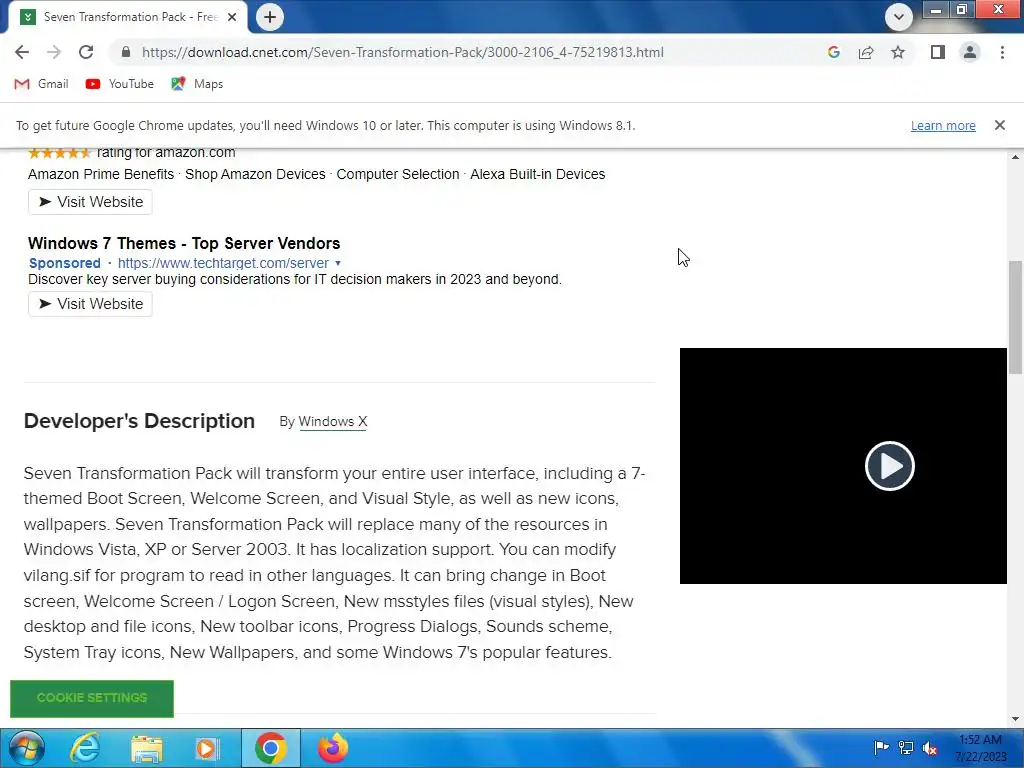Select the Seven Transformation Pack tab

pyautogui.click(x=127, y=17)
